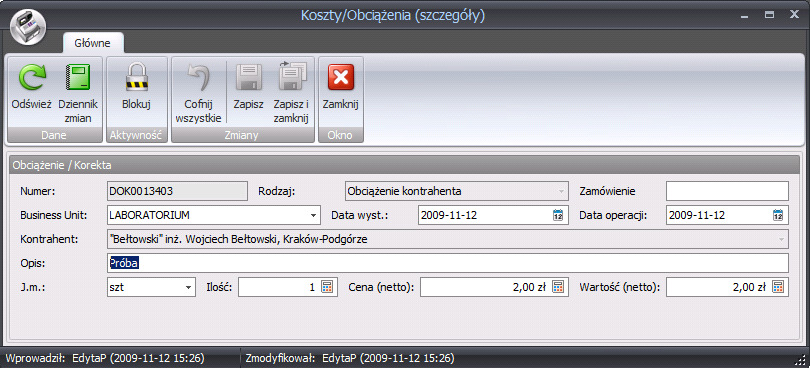
Task: Click the Wprowadził EdytaP status entry
Action: [x=105, y=358]
